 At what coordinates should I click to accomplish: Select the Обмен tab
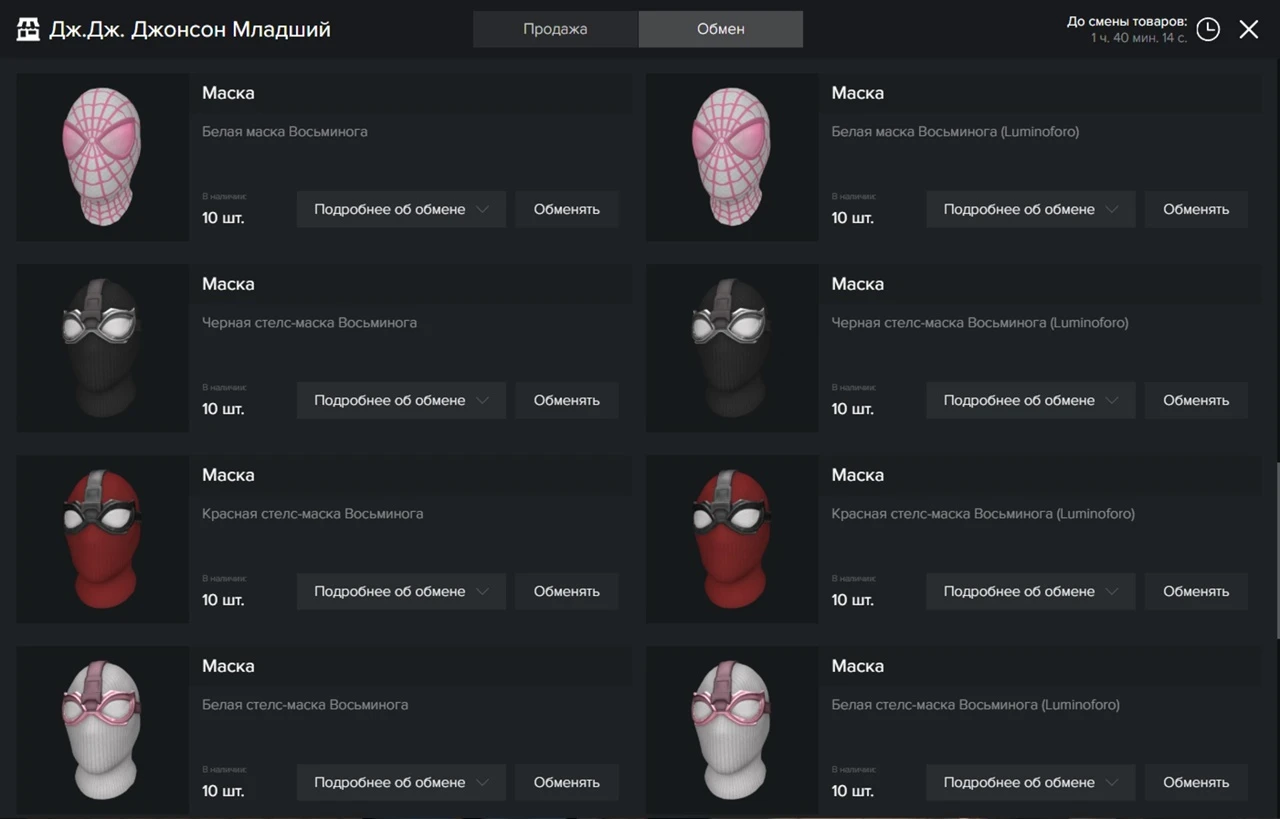pyautogui.click(x=720, y=29)
